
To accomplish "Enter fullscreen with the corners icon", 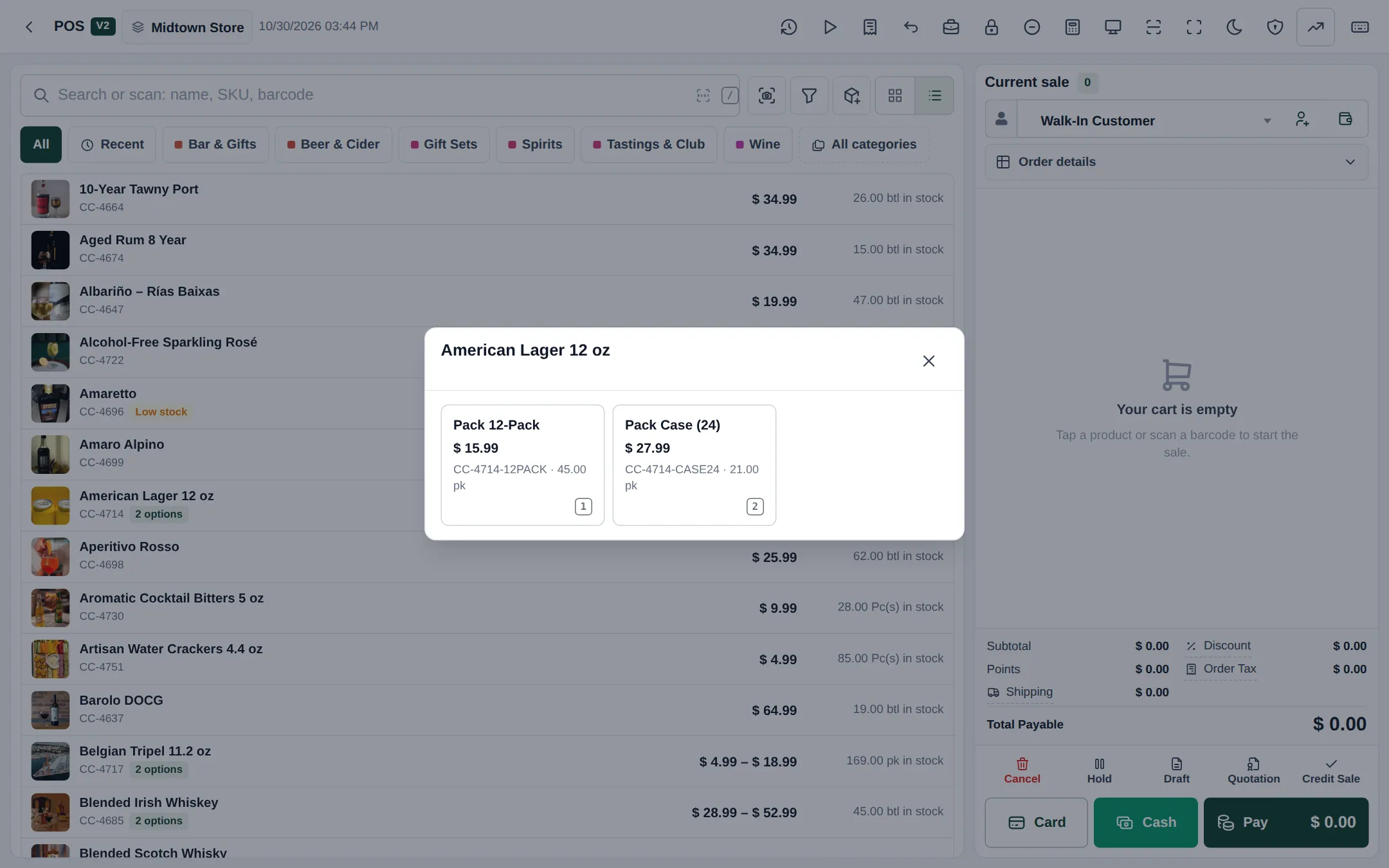I will (x=1194, y=27).
